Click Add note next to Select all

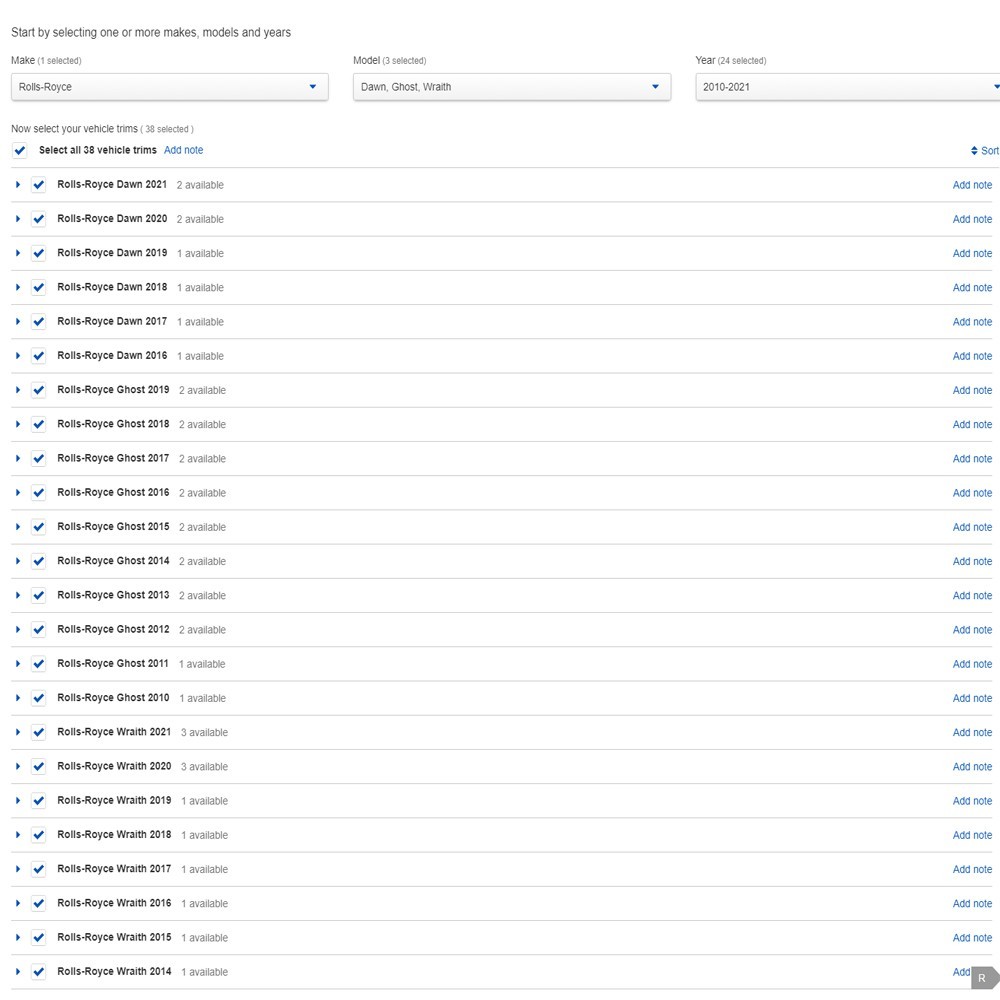point(184,150)
